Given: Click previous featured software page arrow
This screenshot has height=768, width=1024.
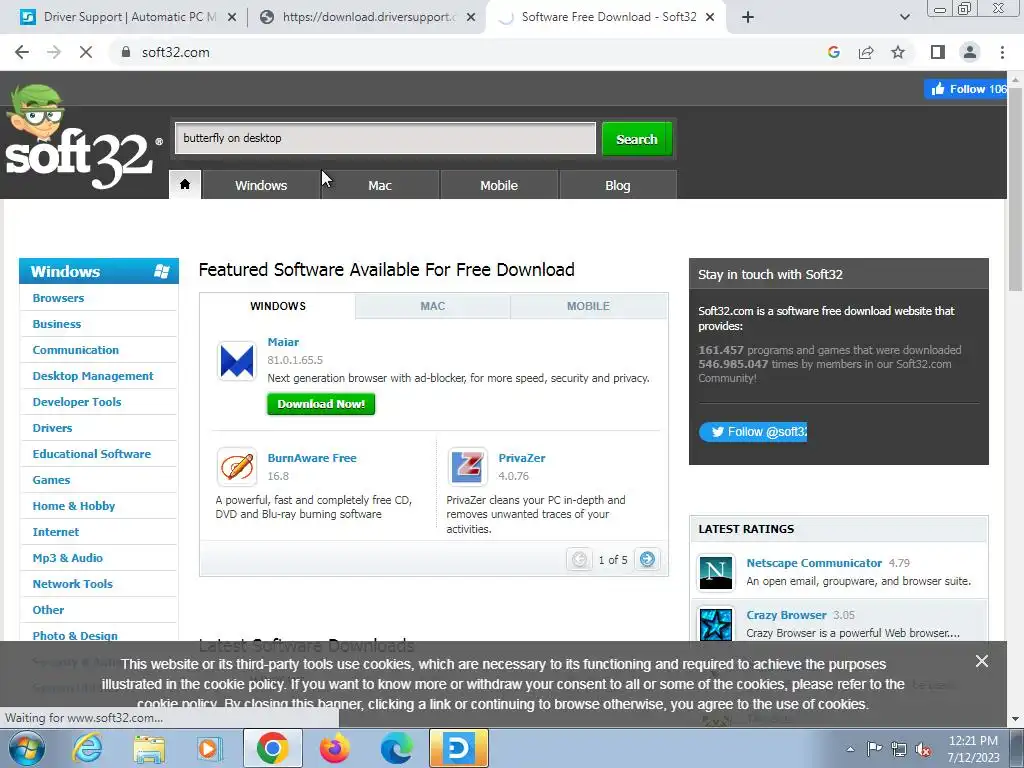Looking at the screenshot, I should pos(579,560).
